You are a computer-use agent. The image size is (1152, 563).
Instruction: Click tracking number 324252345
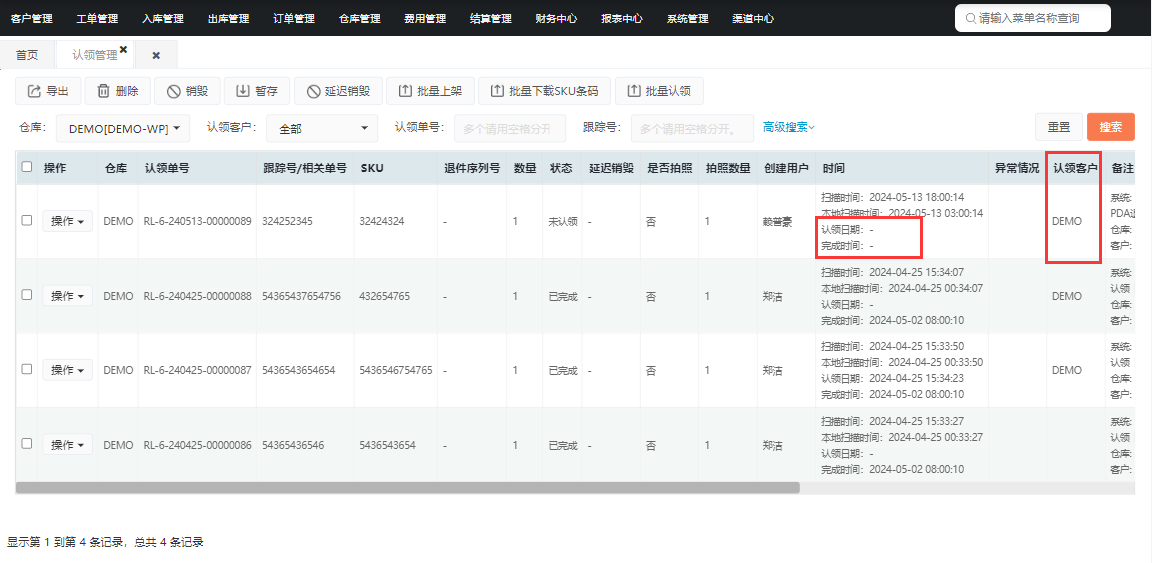(x=288, y=220)
